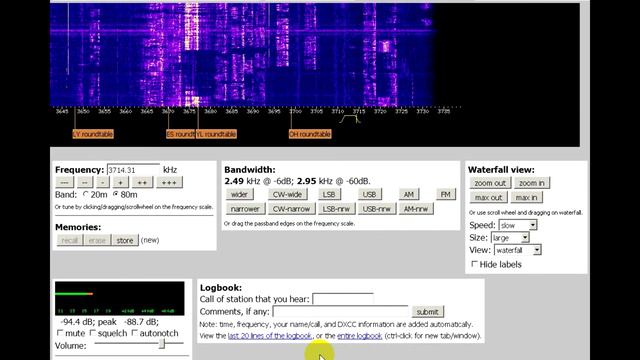This screenshot has width=640, height=360.
Task: Click the signal strength S-meter display
Action: point(120,298)
